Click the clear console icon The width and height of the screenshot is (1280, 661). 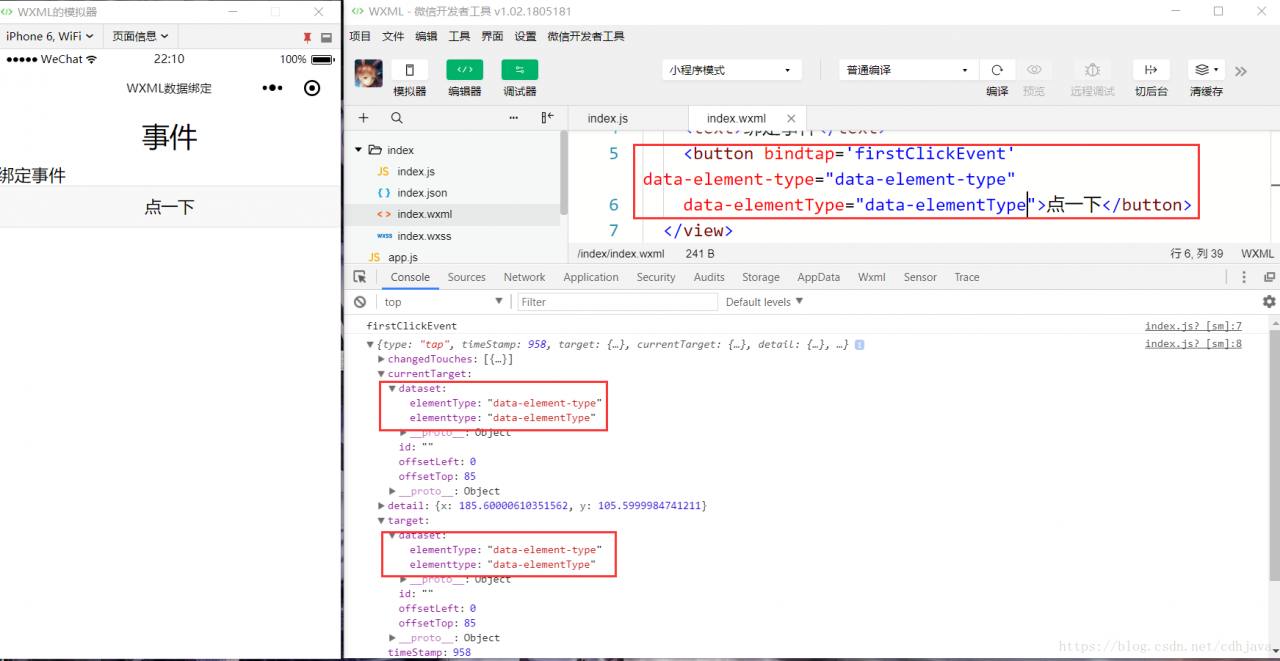tap(359, 301)
